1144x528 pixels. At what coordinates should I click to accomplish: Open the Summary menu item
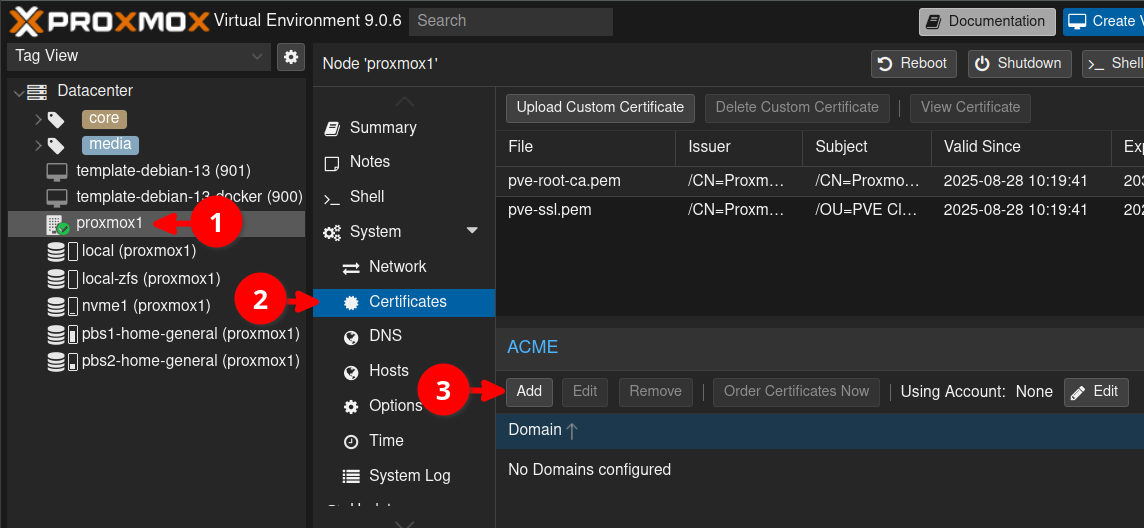tap(404, 128)
